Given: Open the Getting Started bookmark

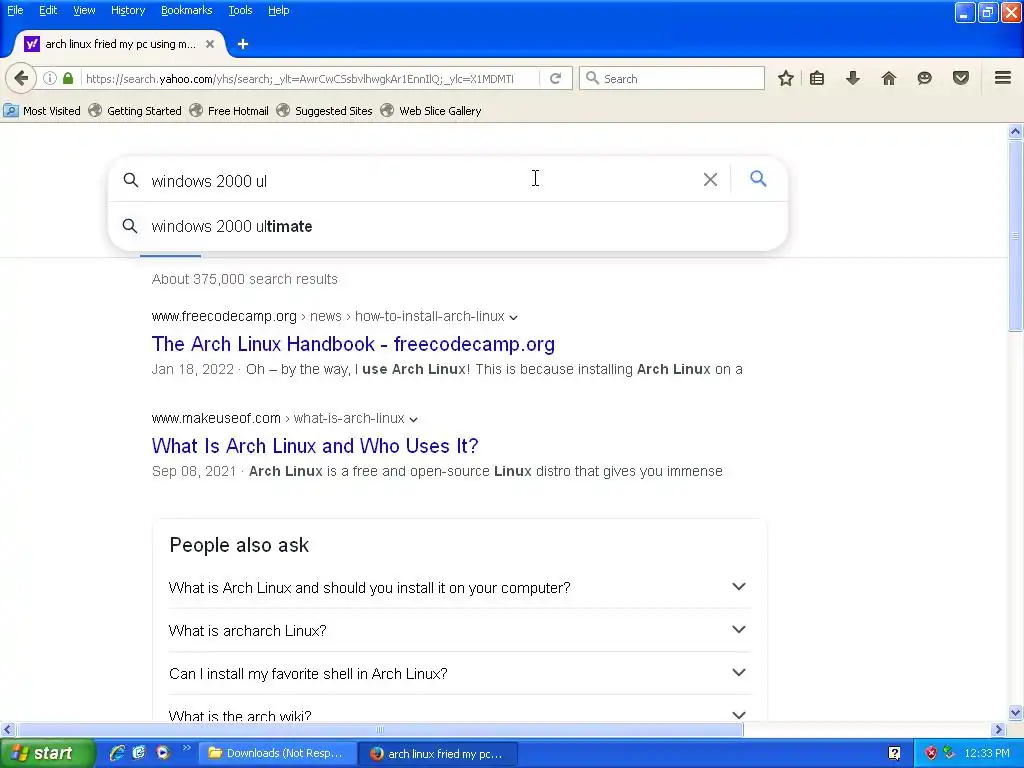Looking at the screenshot, I should point(136,111).
